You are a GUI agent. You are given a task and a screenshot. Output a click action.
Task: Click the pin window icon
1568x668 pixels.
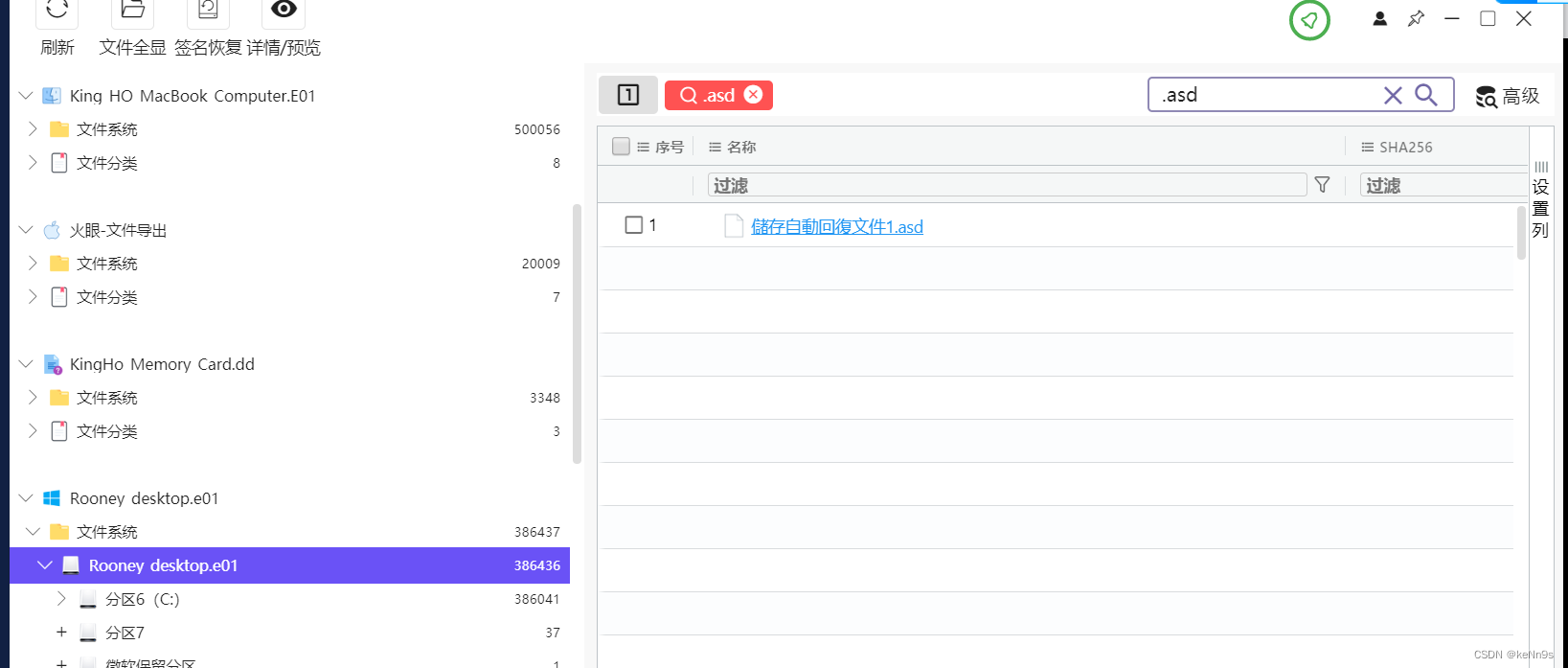click(x=1416, y=18)
